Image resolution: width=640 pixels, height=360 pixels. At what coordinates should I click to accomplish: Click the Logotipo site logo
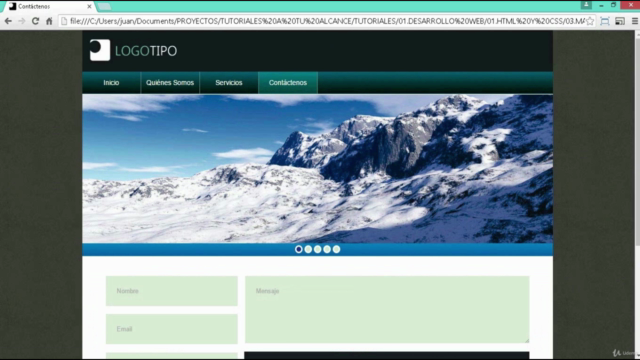click(133, 50)
